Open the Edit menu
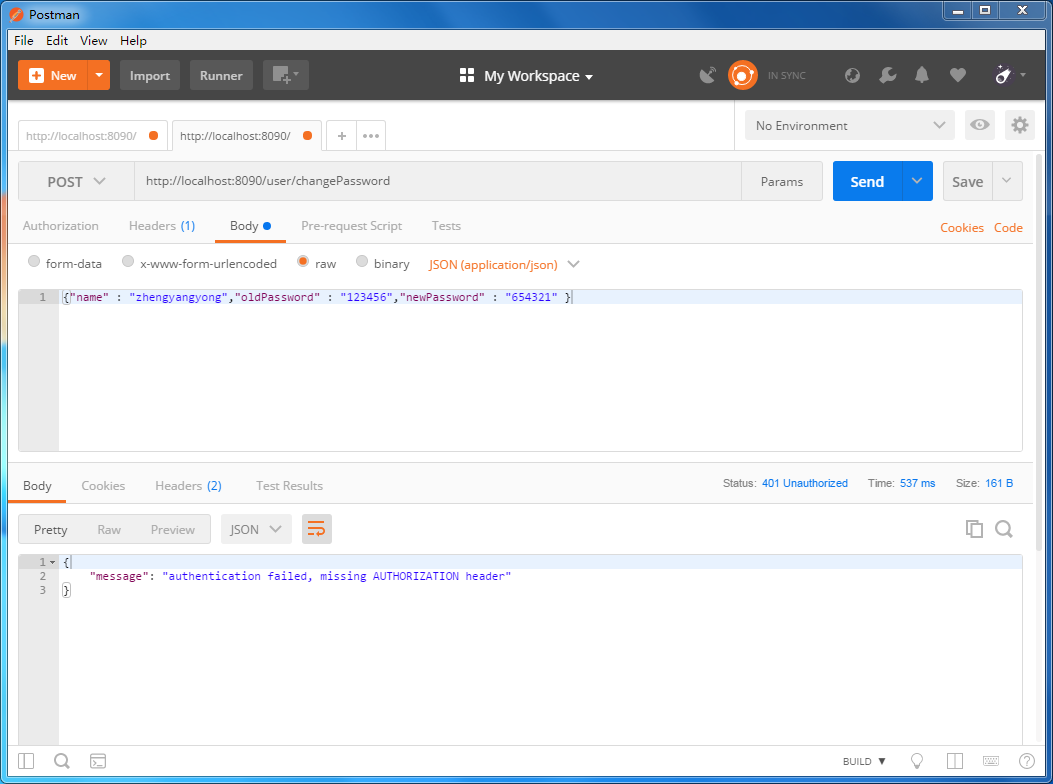Viewport: 1053px width, 784px height. click(x=57, y=40)
